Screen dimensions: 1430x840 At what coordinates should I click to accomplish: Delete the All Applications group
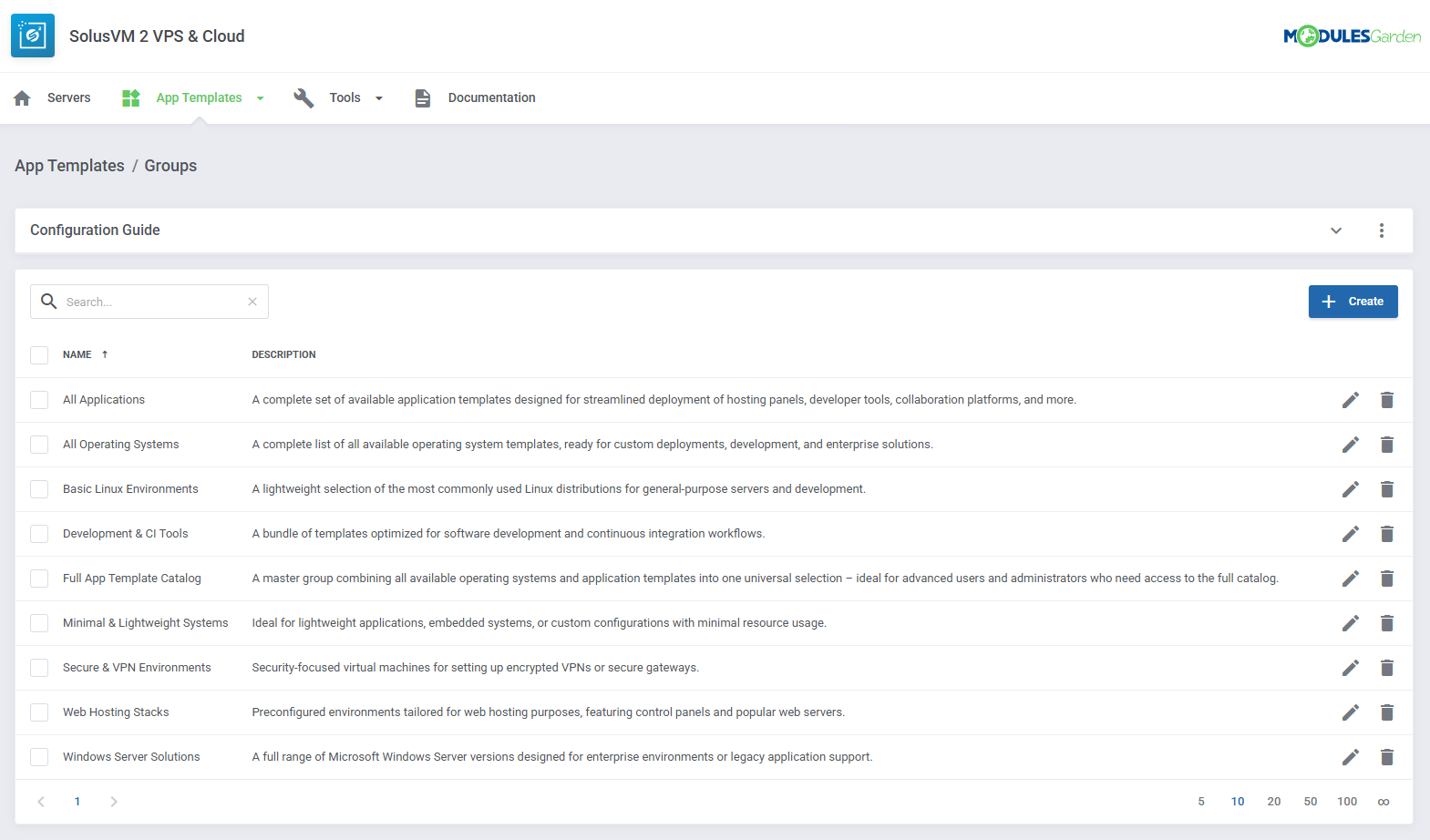pos(1387,400)
